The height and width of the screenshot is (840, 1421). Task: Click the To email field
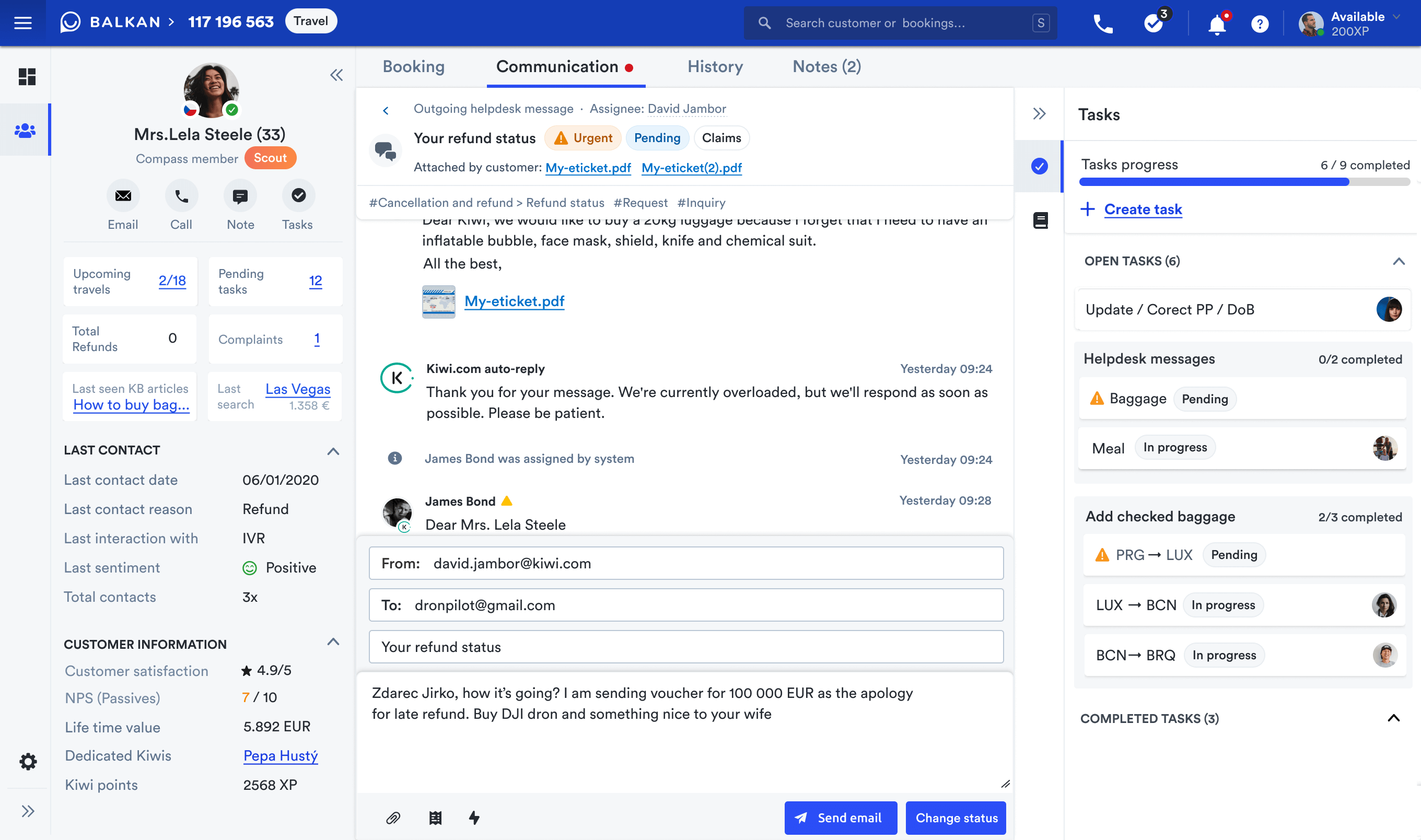coord(686,605)
